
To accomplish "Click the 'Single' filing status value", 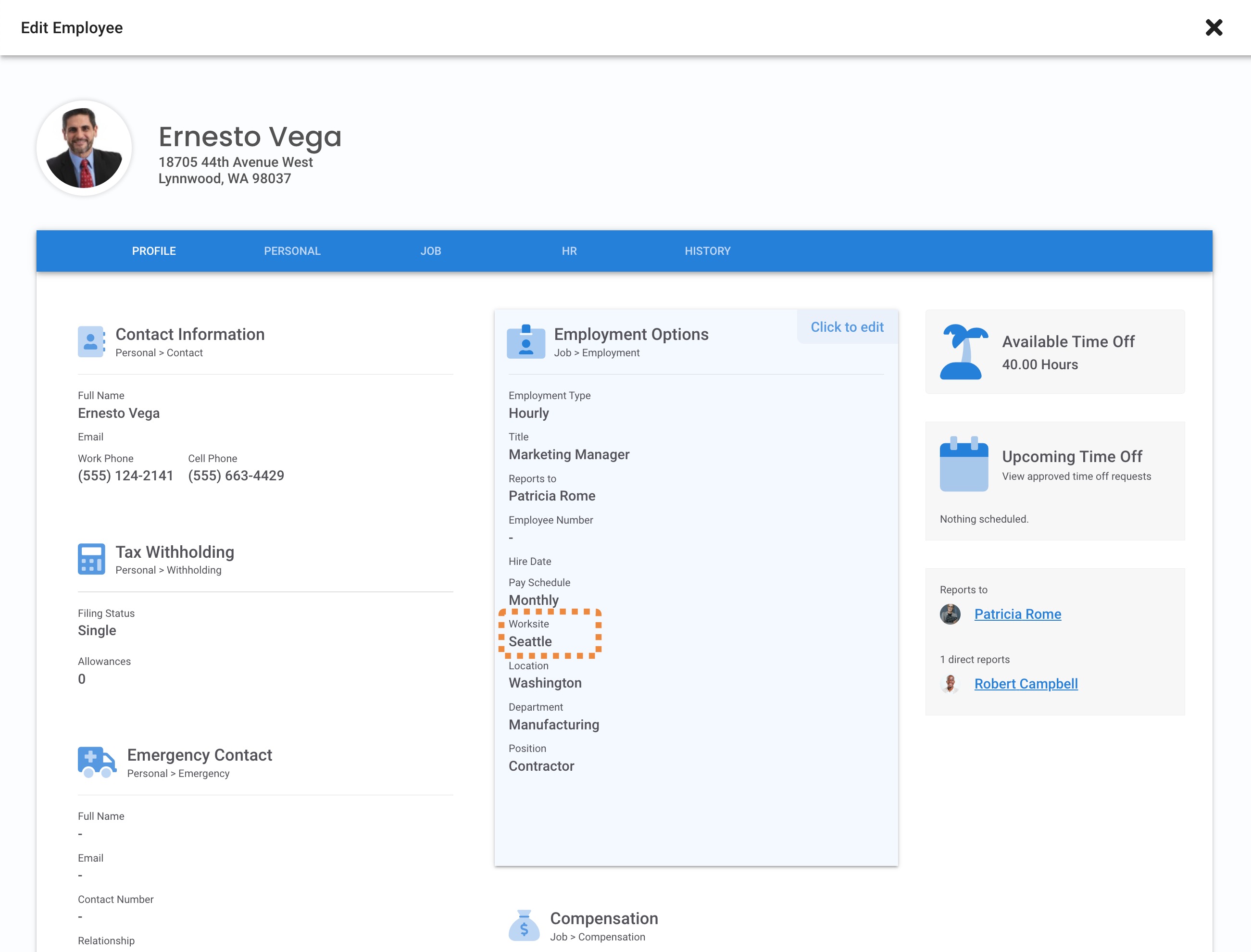I will pyautogui.click(x=97, y=631).
